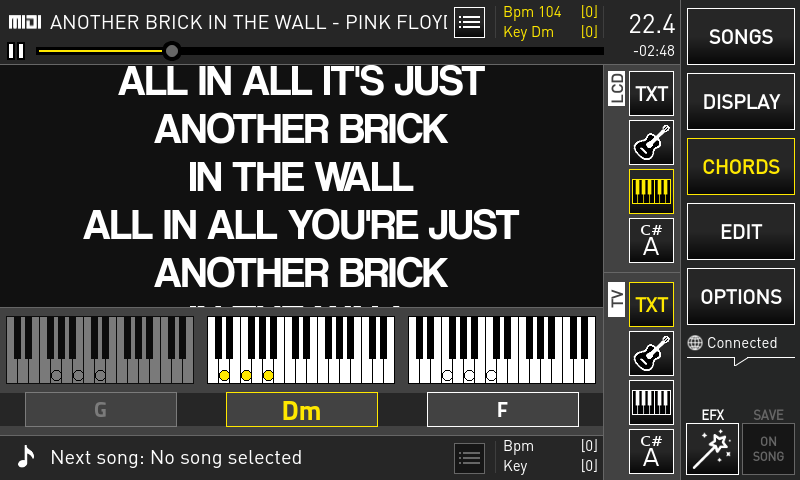Open the next song list icon
Screen dimensions: 800x480
click(x=469, y=458)
